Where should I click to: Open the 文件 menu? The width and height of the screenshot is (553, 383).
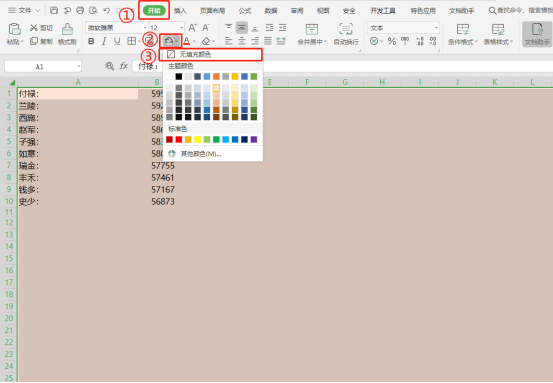click(x=24, y=10)
